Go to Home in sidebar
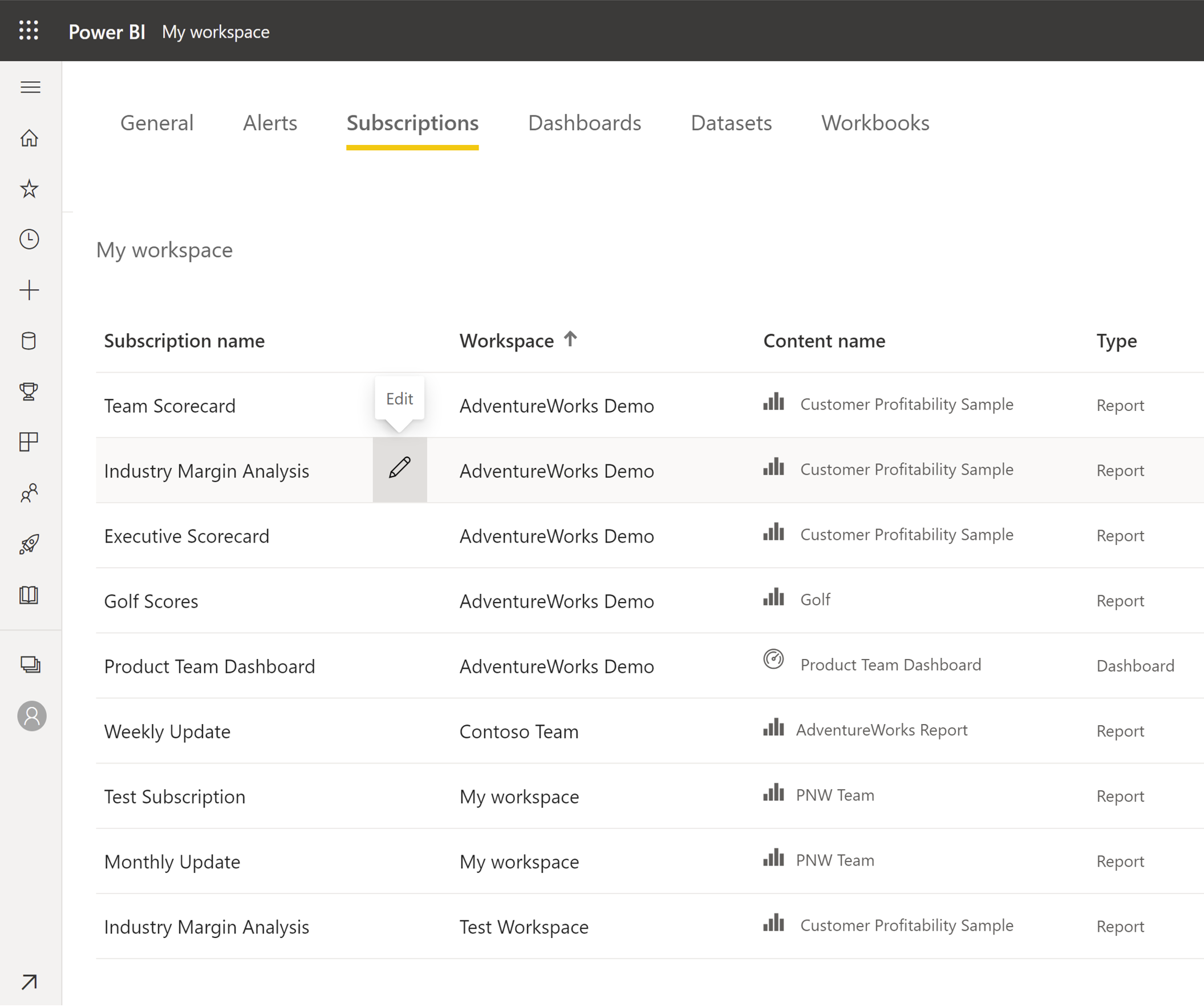The width and height of the screenshot is (1204, 1007). point(29,138)
